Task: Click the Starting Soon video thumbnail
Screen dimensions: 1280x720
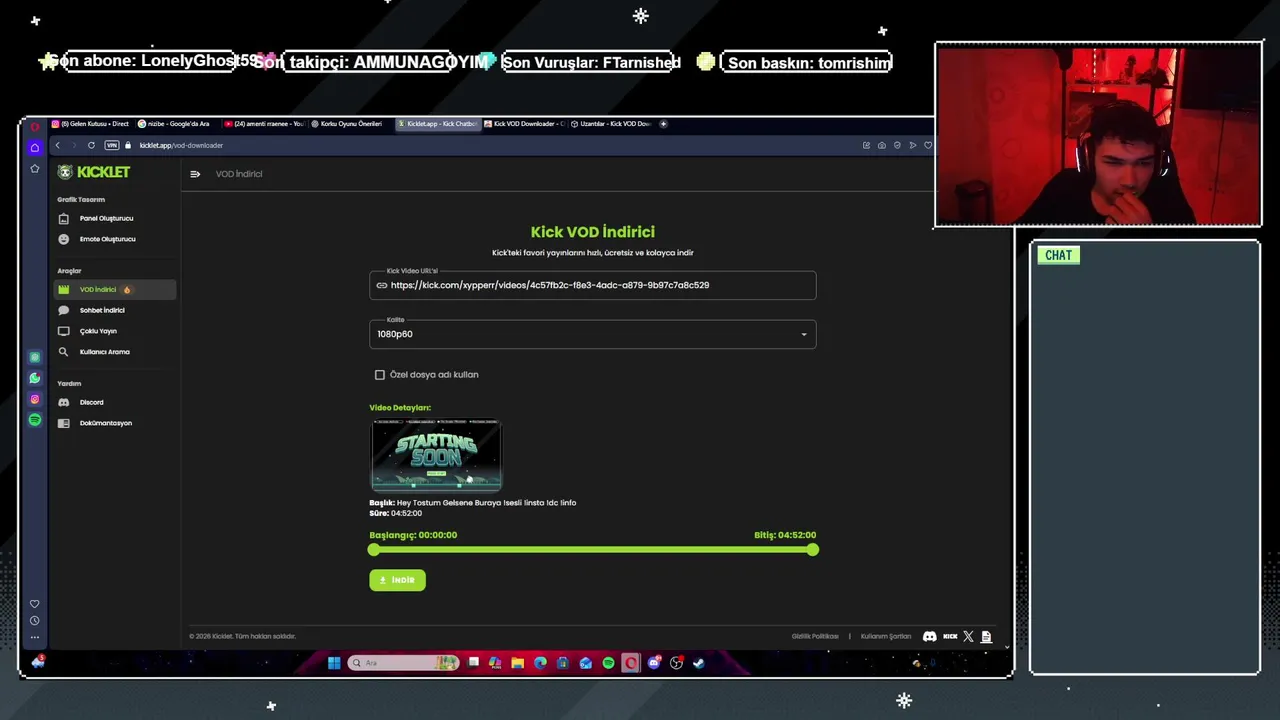Action: point(436,455)
